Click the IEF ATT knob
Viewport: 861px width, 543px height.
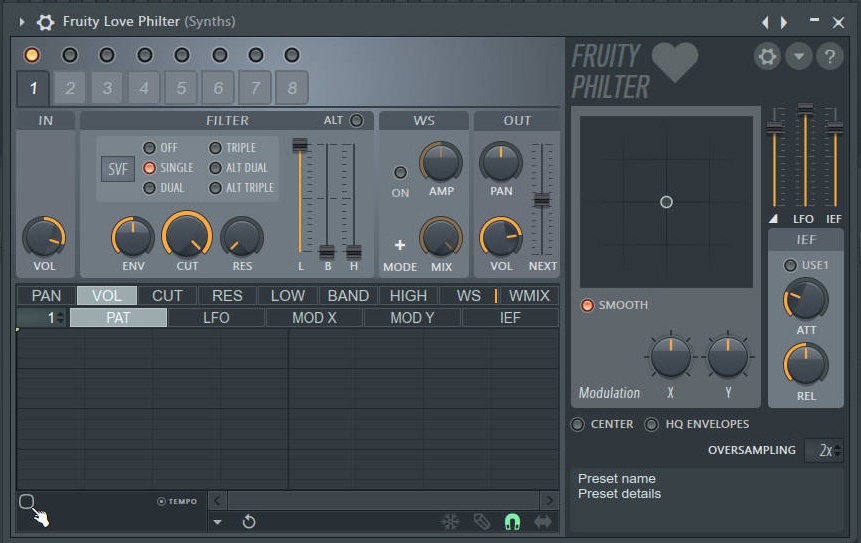point(806,299)
